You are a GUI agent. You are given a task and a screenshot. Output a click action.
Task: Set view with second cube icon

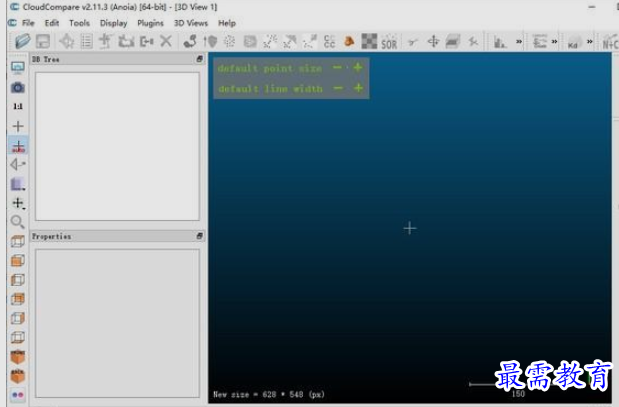point(18,261)
